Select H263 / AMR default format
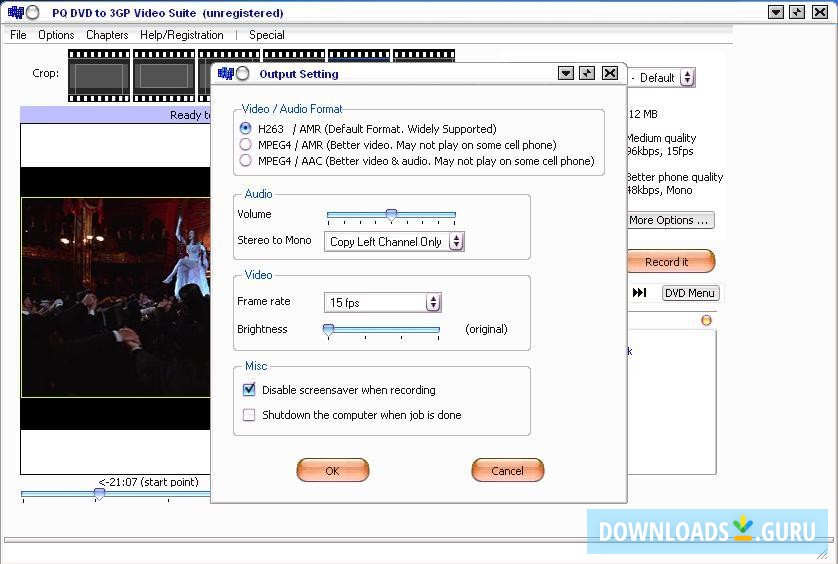838x564 pixels. pos(245,128)
